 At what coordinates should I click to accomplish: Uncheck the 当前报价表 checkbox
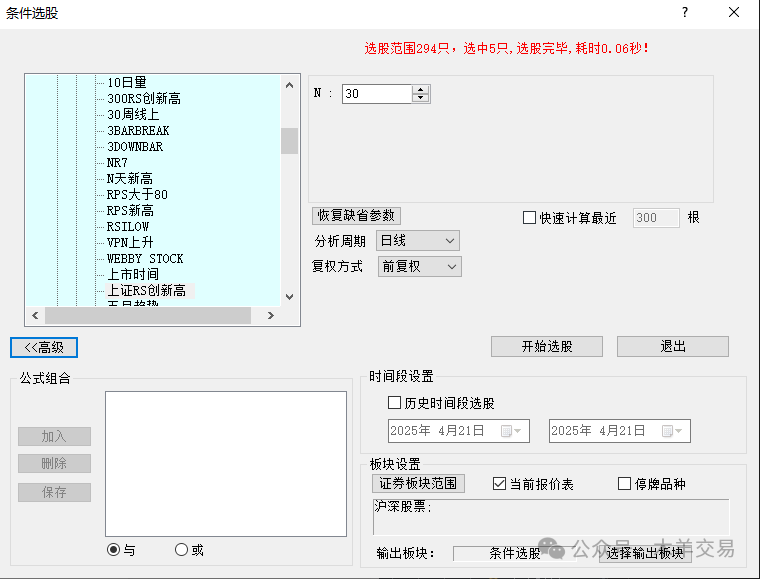pos(499,484)
